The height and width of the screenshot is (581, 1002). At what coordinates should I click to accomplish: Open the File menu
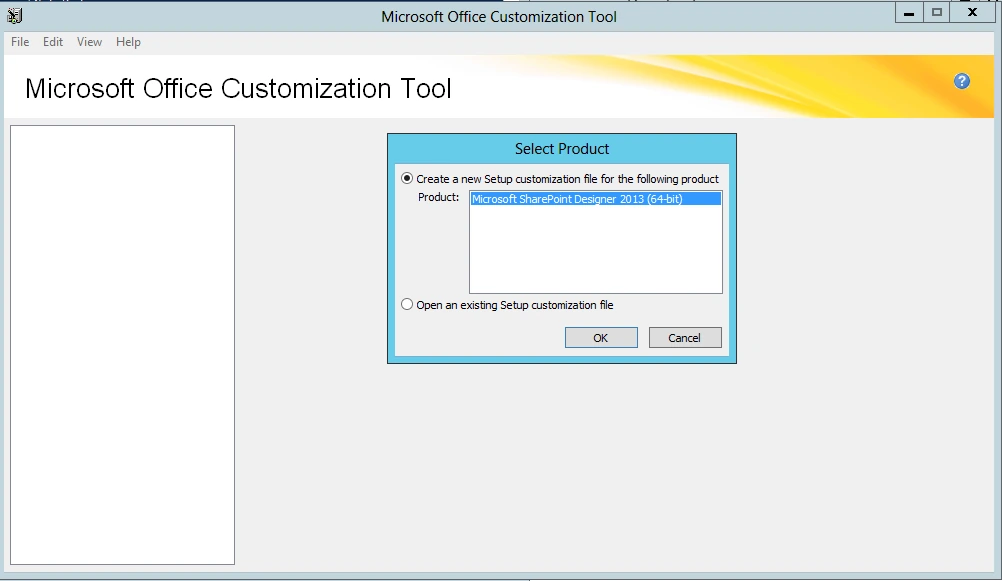pyautogui.click(x=20, y=42)
